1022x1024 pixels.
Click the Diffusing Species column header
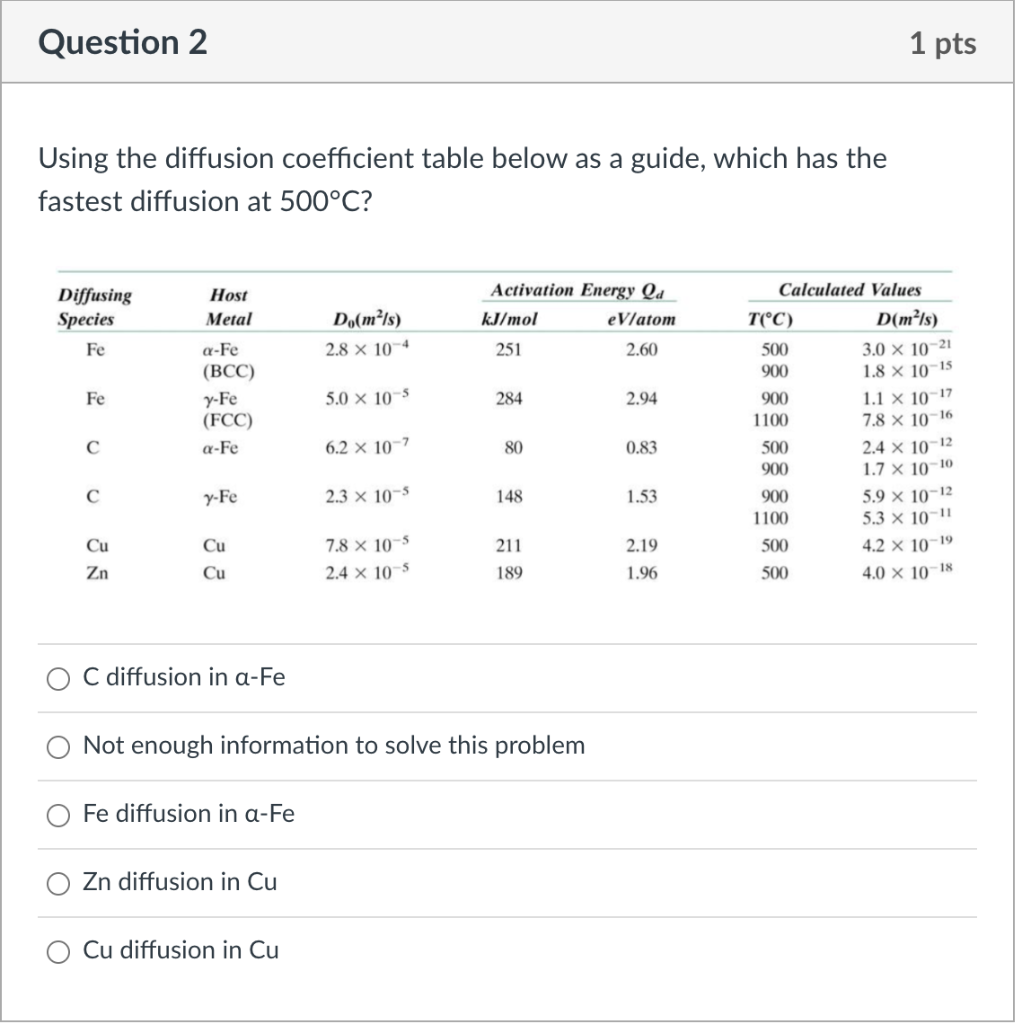click(x=92, y=305)
